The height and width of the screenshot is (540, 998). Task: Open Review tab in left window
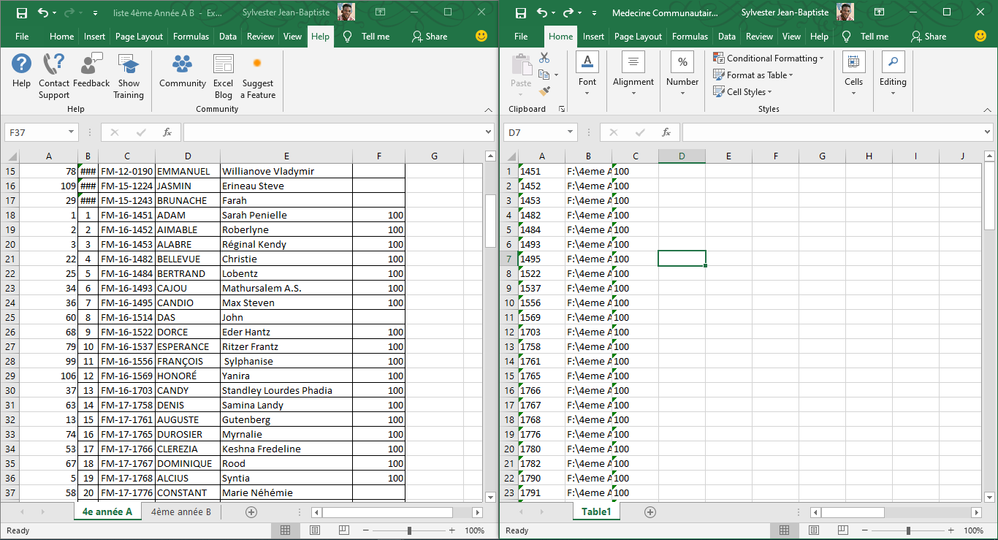(x=260, y=36)
